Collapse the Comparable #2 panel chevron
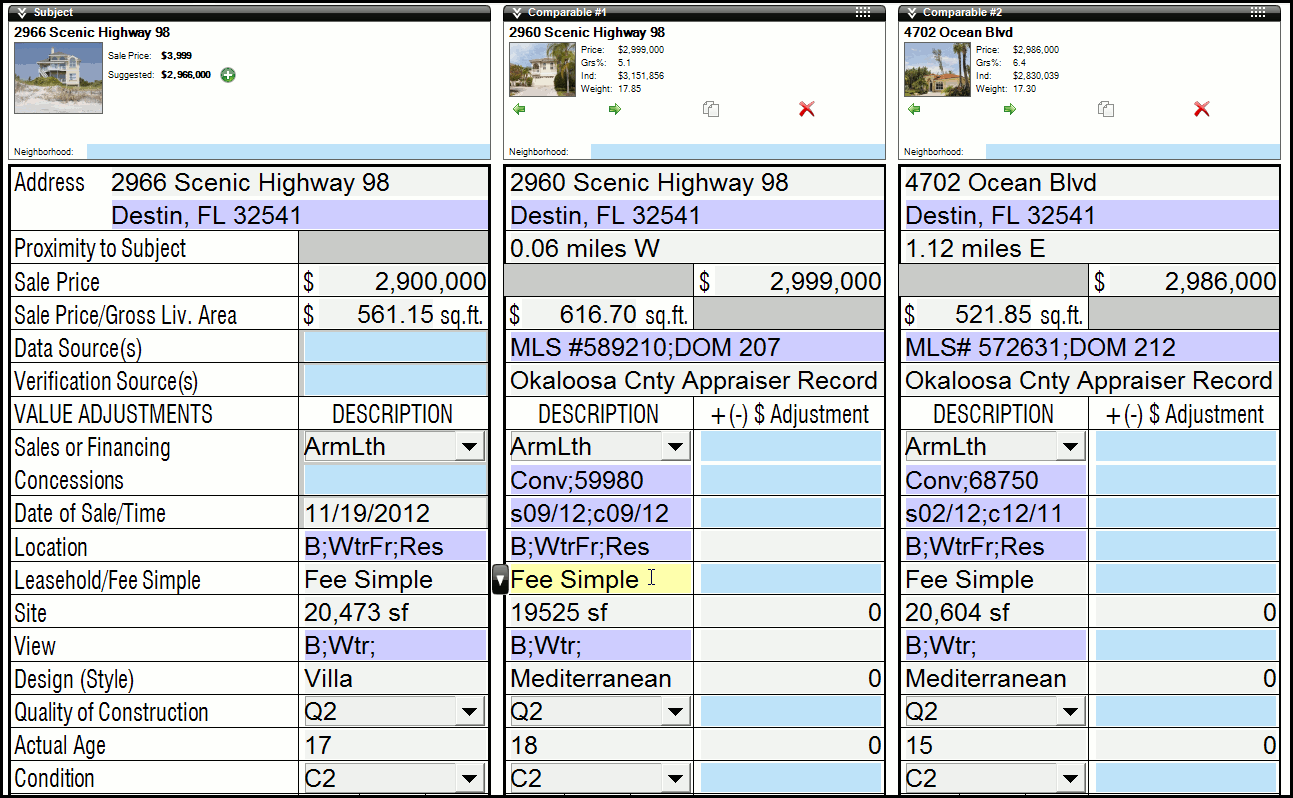The height and width of the screenshot is (798, 1293). pos(912,12)
